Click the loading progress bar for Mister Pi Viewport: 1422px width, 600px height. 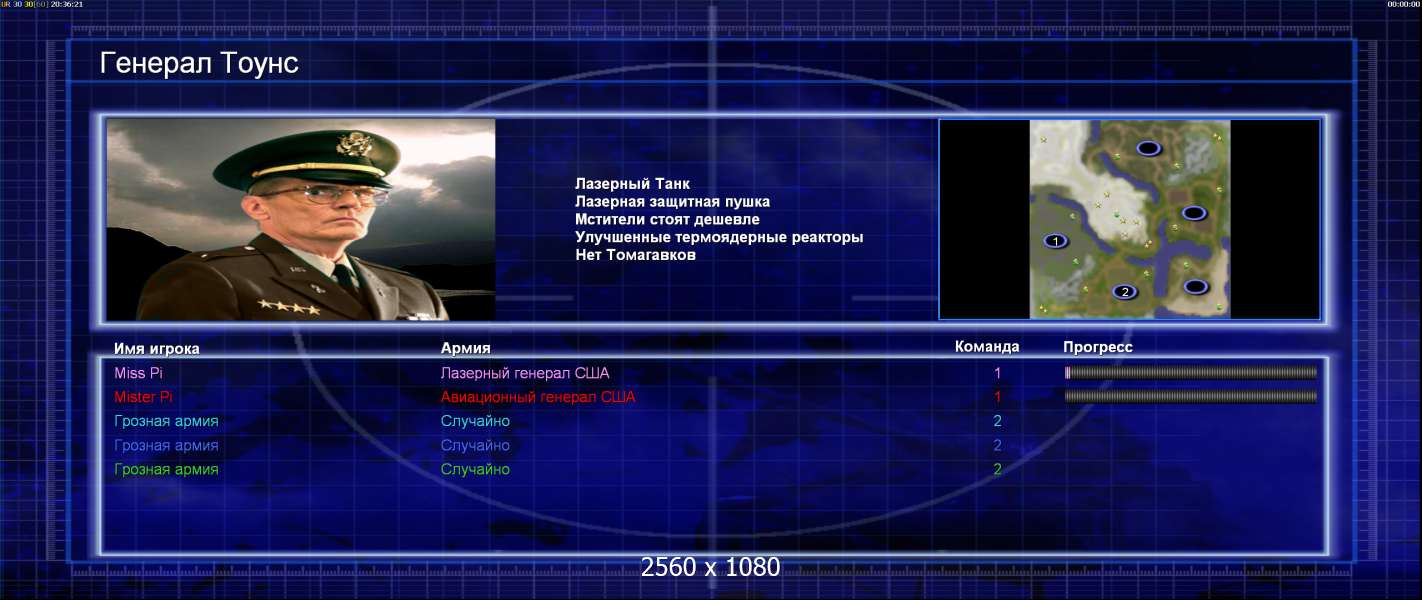click(x=1191, y=397)
